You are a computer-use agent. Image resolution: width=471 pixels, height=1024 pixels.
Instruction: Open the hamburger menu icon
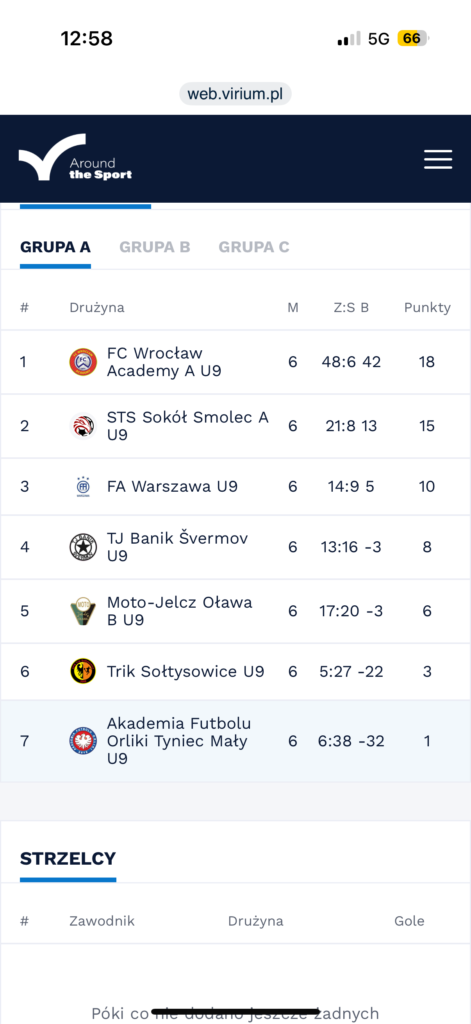pos(438,159)
